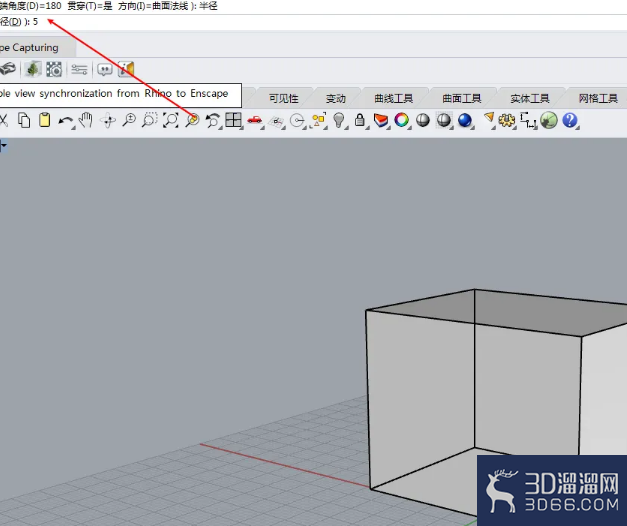Open Enscape settings sliders icon
The height and width of the screenshot is (526, 627).
79,69
